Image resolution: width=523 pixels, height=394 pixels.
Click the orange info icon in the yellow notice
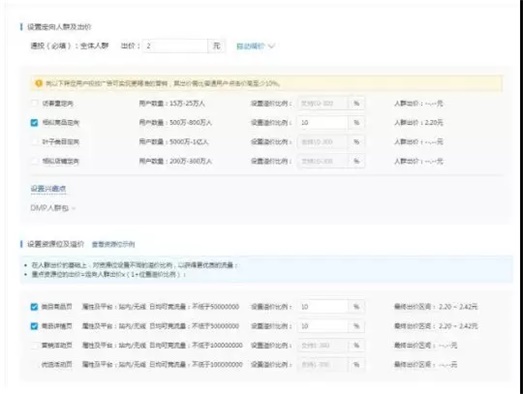(38, 83)
